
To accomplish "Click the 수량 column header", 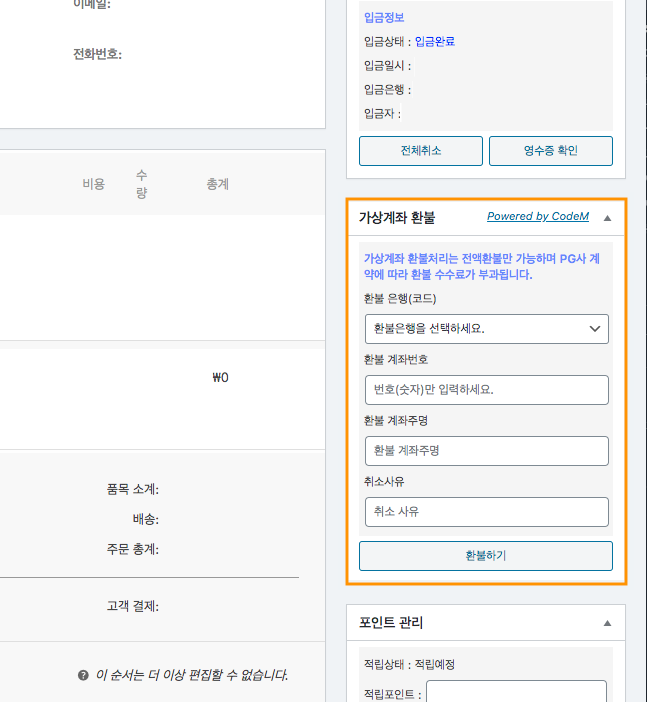I will point(141,184).
